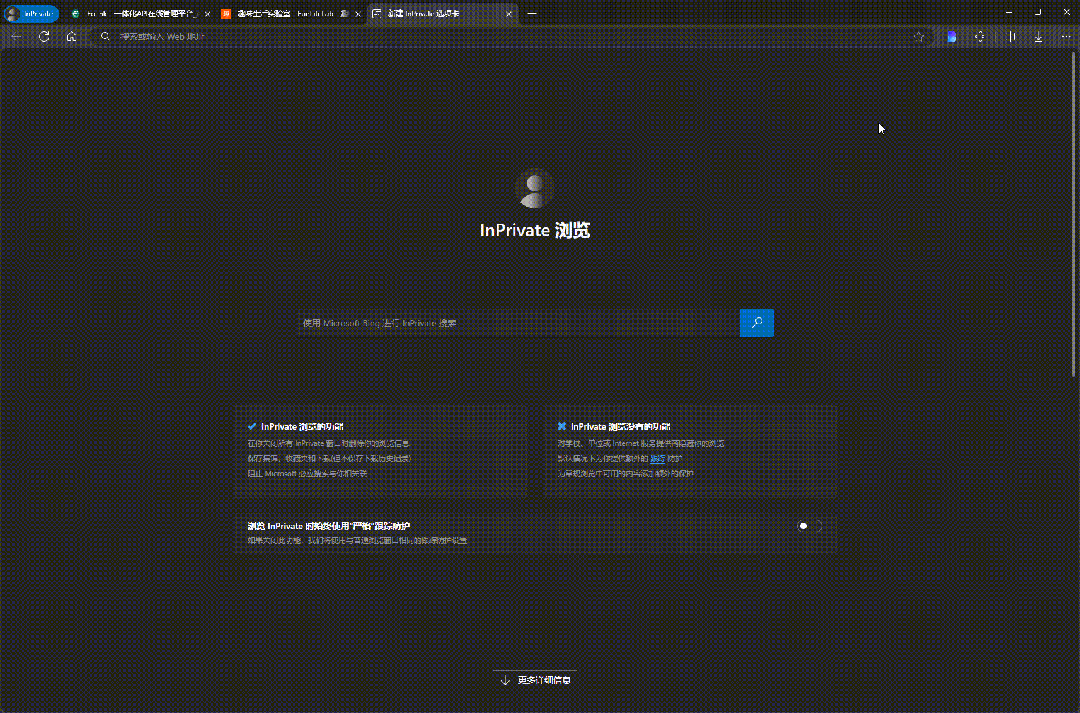Open the home page via the home icon

pos(71,37)
